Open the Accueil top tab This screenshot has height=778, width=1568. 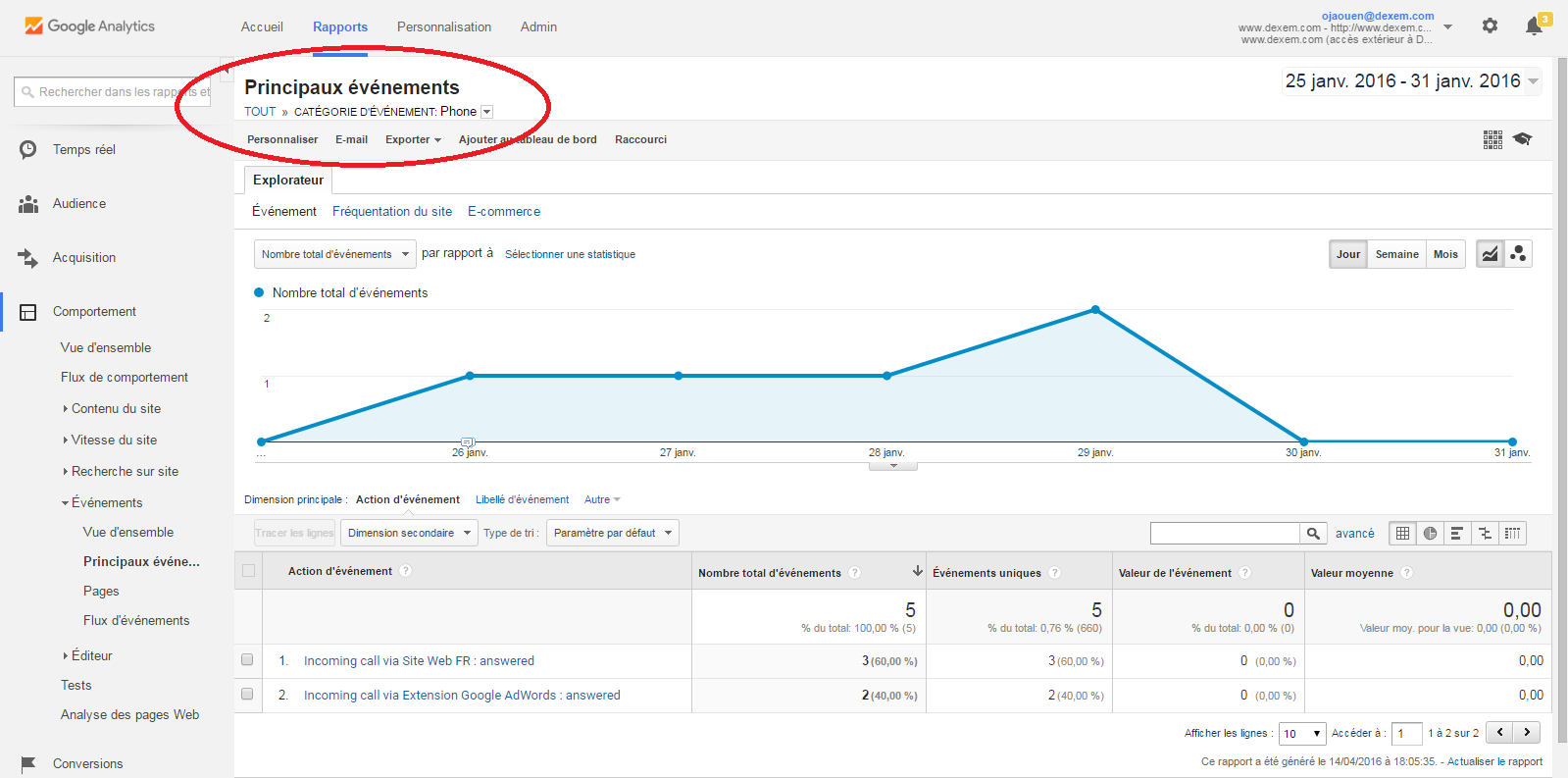click(262, 26)
